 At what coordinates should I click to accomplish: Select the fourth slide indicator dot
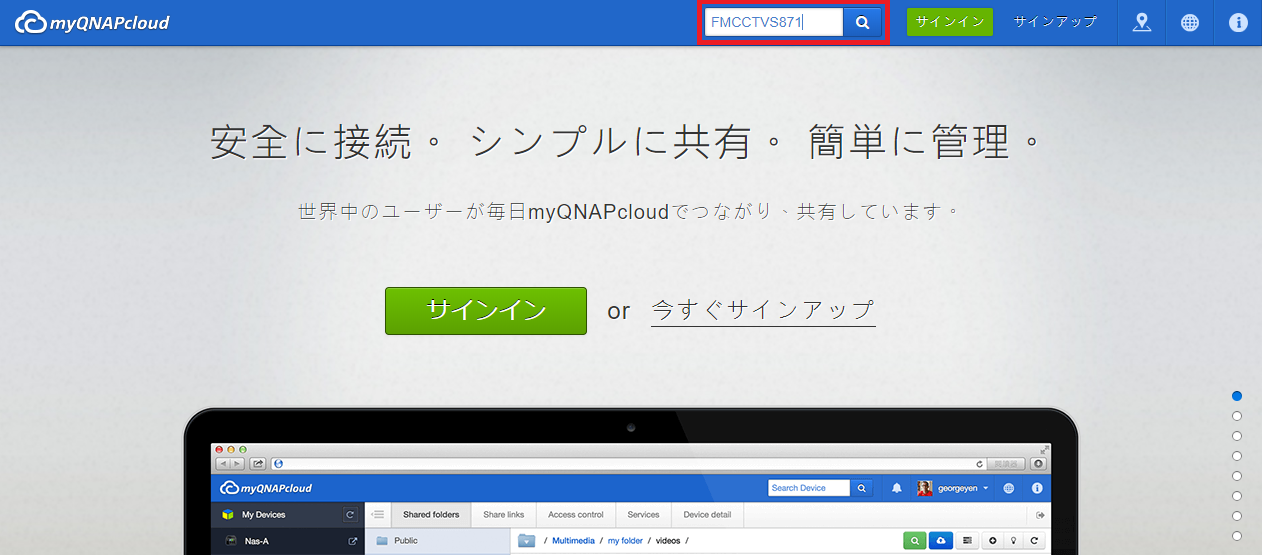point(1237,456)
